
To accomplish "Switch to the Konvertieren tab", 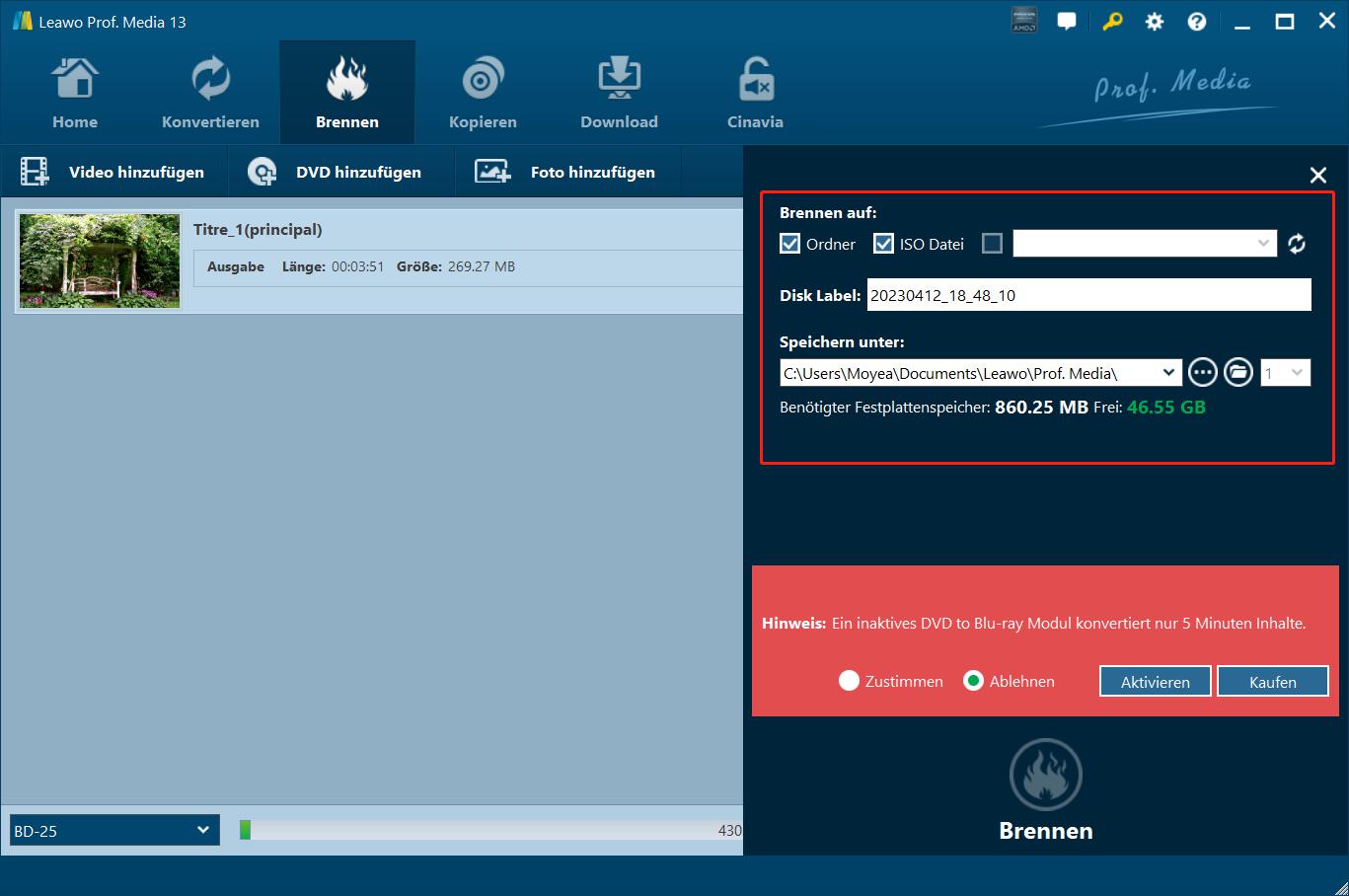I will 210,93.
